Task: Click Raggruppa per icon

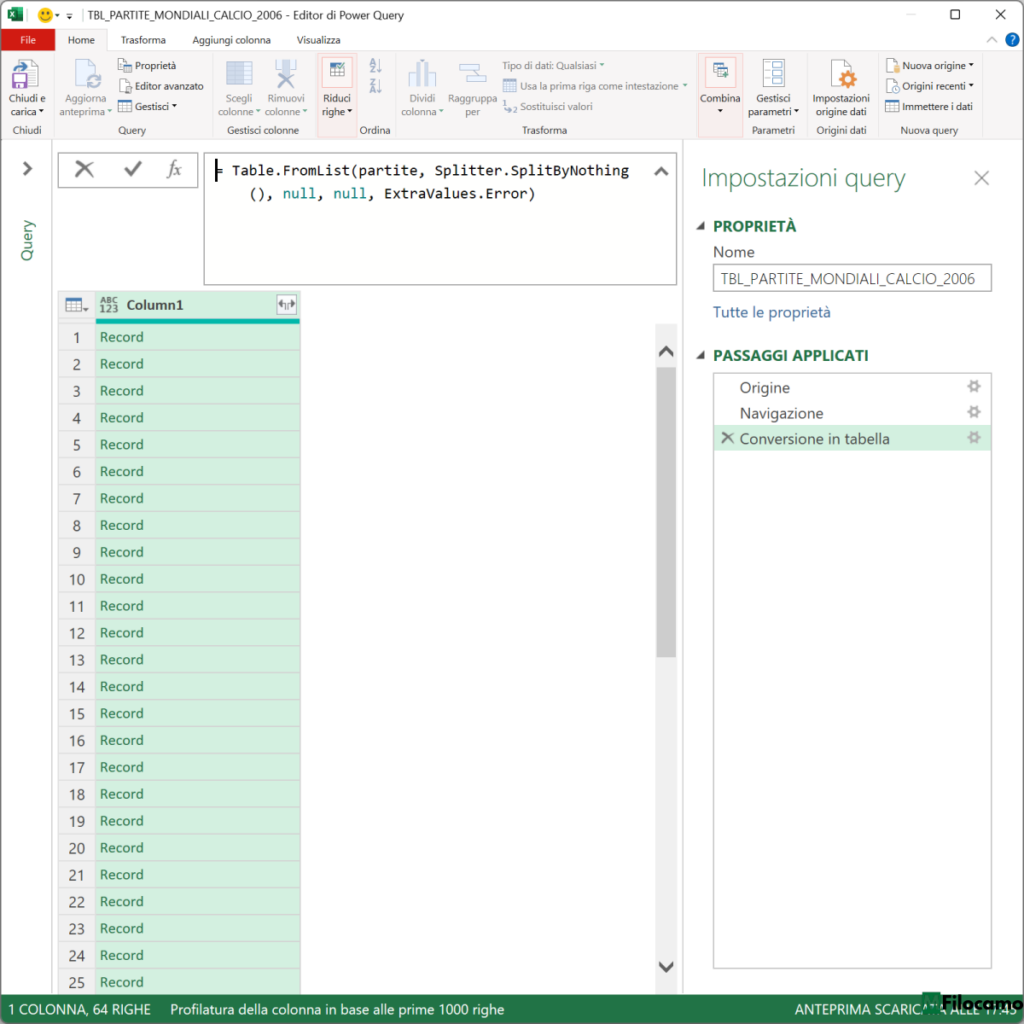Action: 472,73
